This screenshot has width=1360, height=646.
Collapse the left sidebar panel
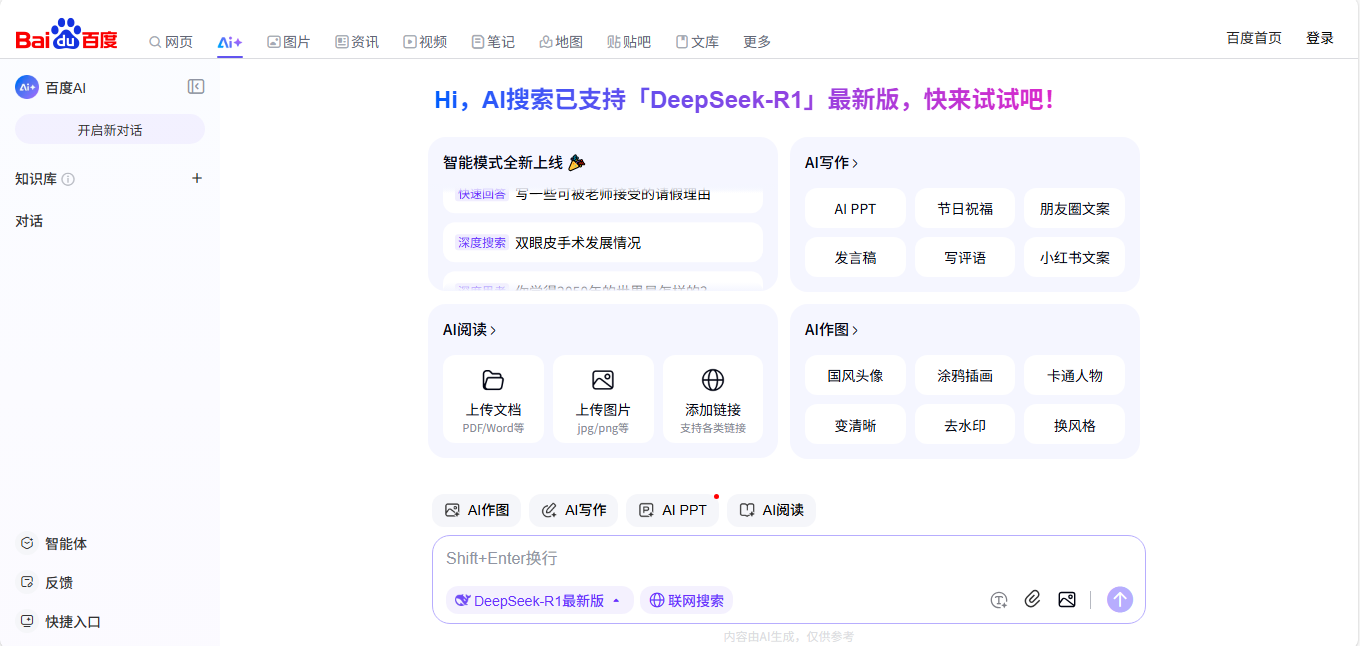tap(196, 87)
